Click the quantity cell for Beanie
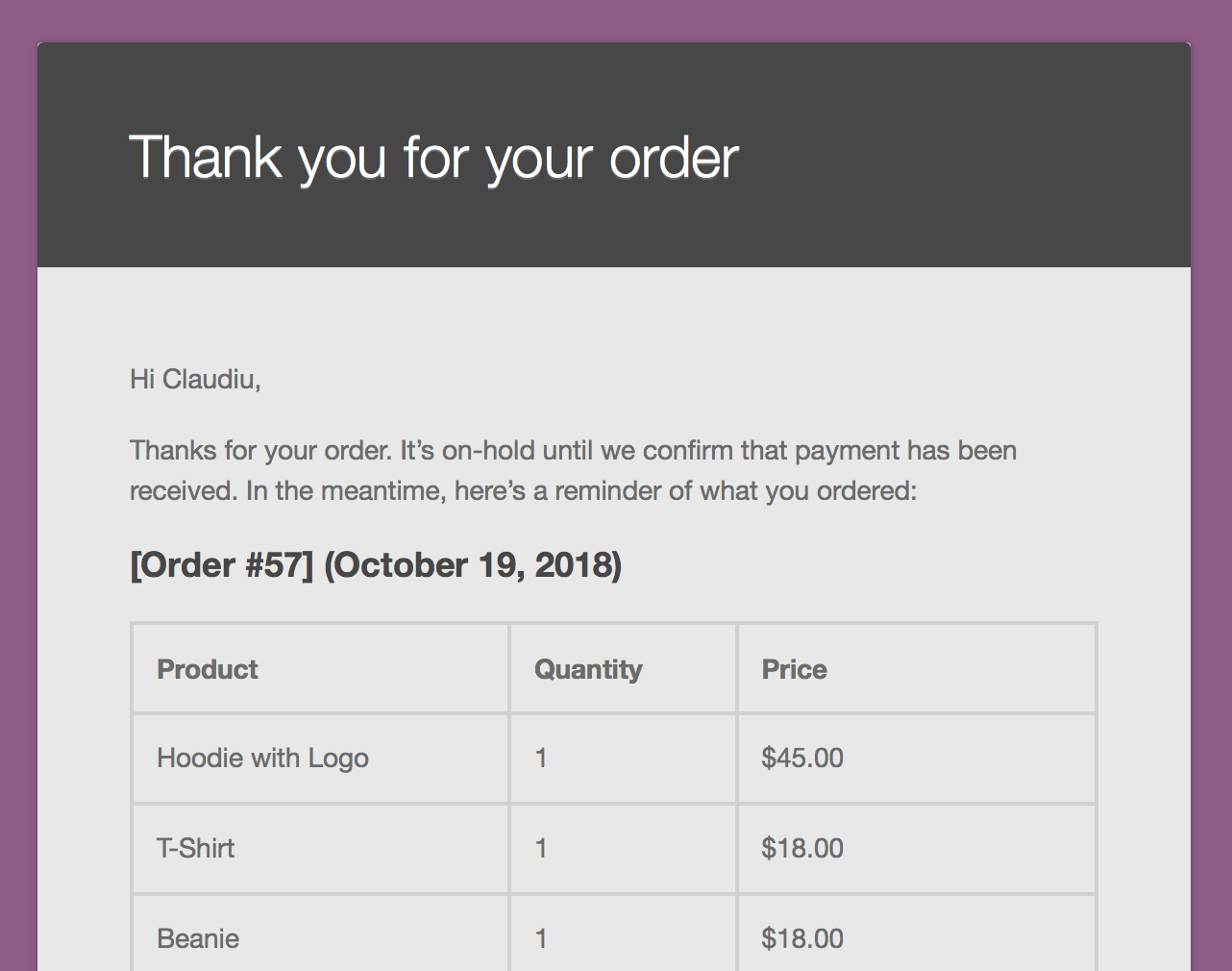This screenshot has height=971, width=1232. tap(623, 934)
